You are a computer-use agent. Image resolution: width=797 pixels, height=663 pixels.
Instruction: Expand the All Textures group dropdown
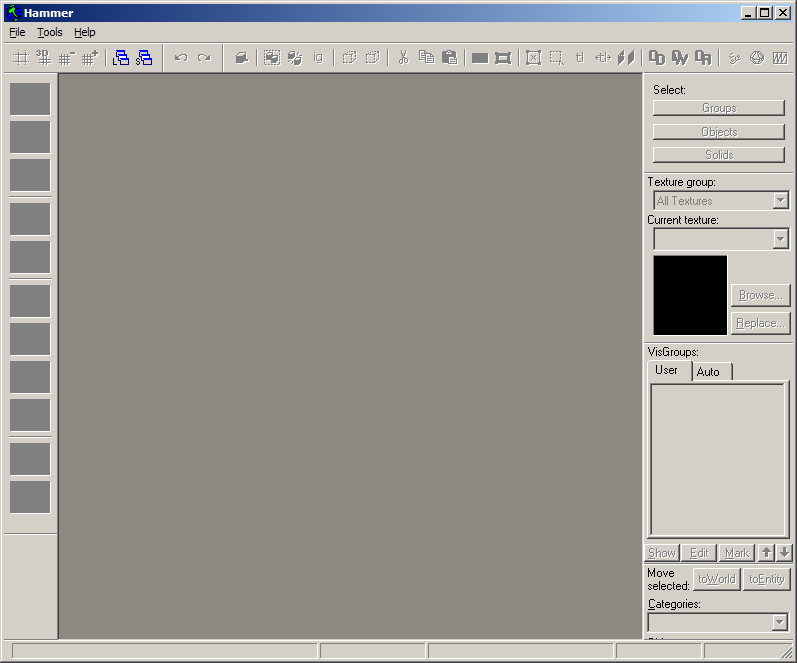pyautogui.click(x=780, y=201)
